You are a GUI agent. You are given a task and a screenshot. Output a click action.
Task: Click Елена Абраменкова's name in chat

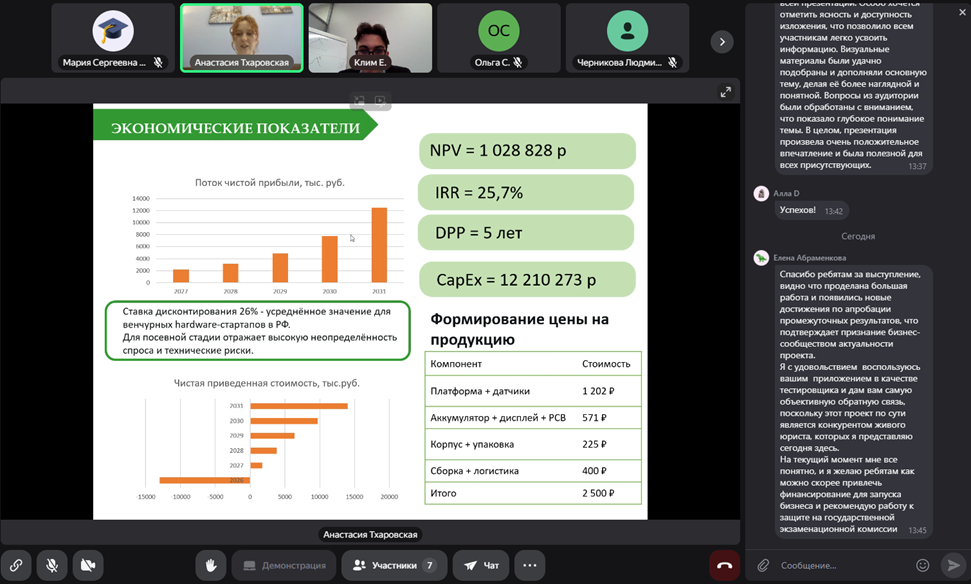click(809, 257)
